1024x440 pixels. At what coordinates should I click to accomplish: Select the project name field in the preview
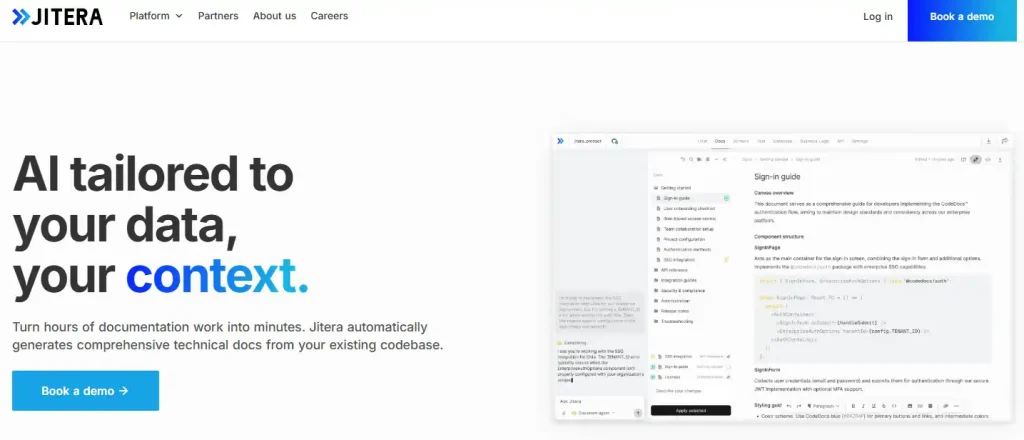pyautogui.click(x=587, y=141)
